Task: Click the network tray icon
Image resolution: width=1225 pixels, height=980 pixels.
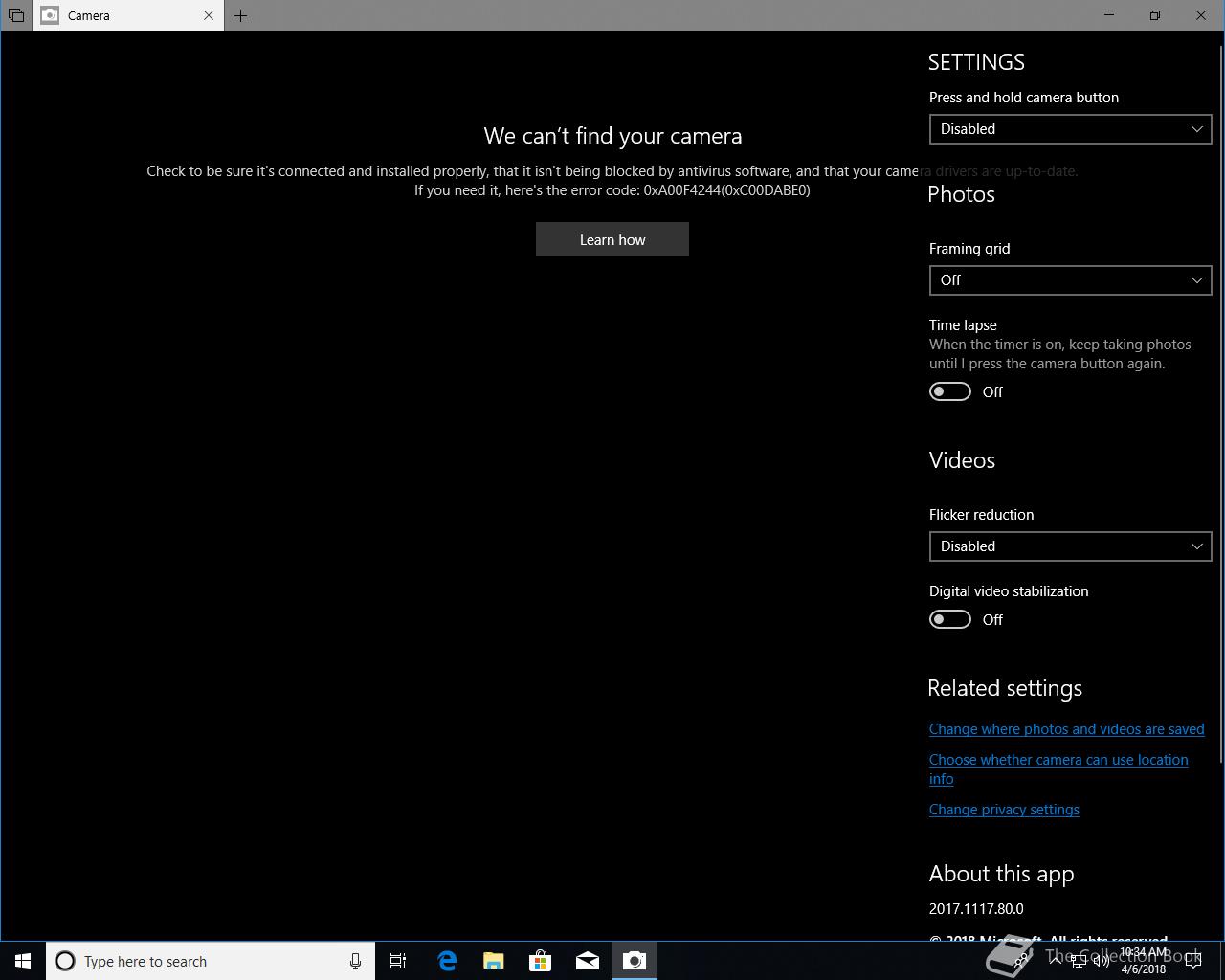Action: (1079, 961)
